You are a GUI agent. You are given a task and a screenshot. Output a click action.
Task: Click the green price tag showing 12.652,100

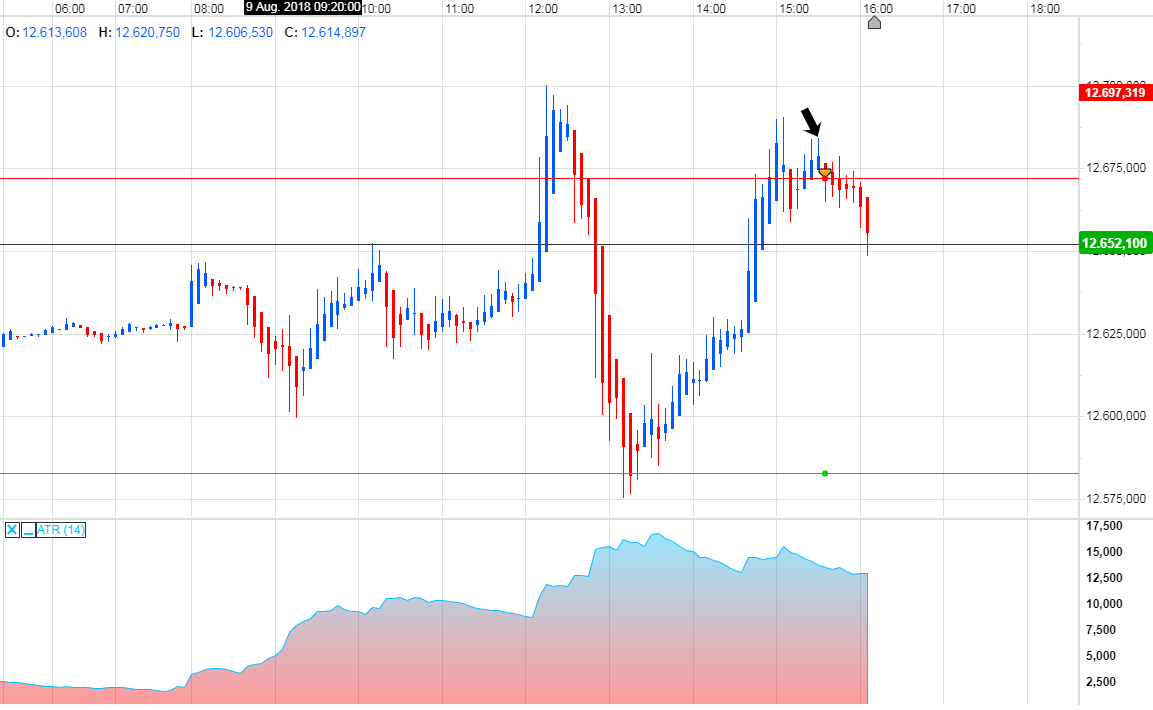click(x=1113, y=243)
